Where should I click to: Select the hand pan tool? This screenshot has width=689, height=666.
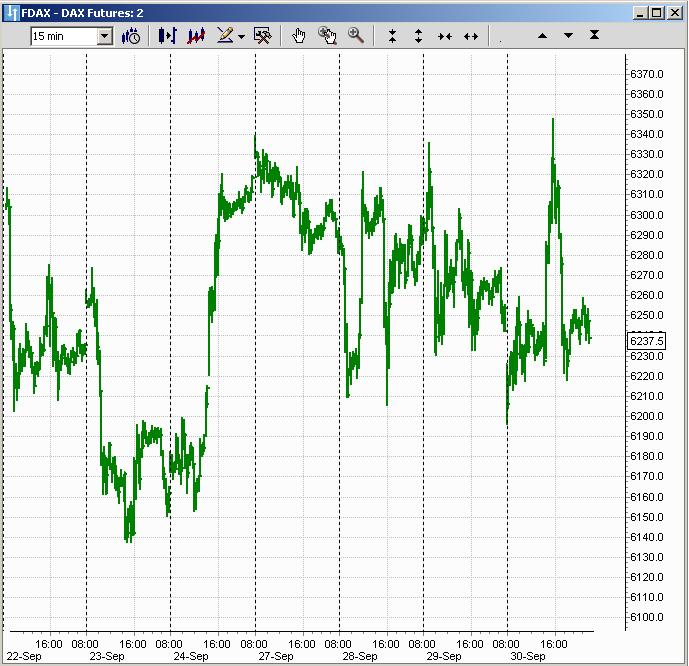click(299, 36)
